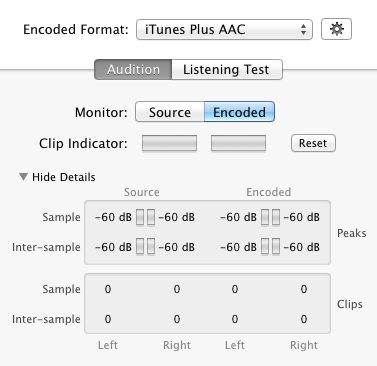Click the Source Inter-sample peak meter

click(x=145, y=247)
